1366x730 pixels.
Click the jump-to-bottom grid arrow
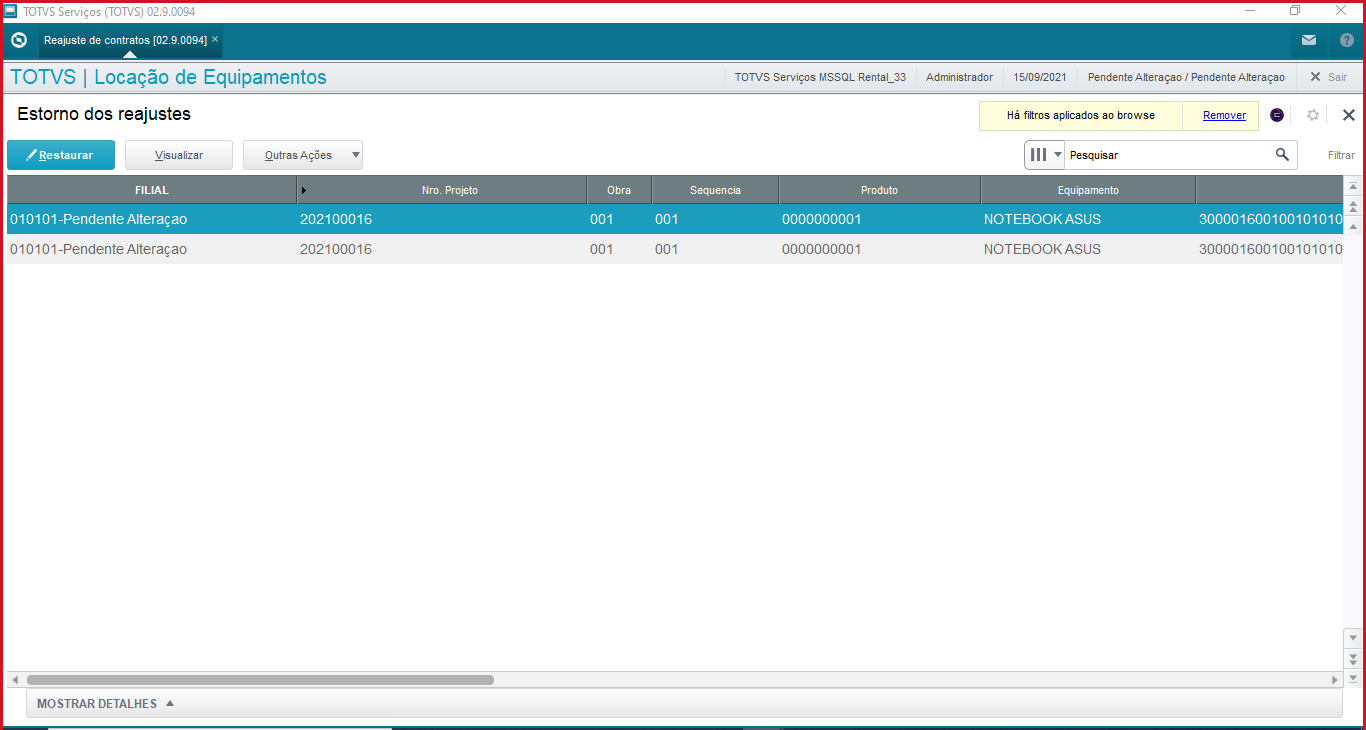point(1353,677)
